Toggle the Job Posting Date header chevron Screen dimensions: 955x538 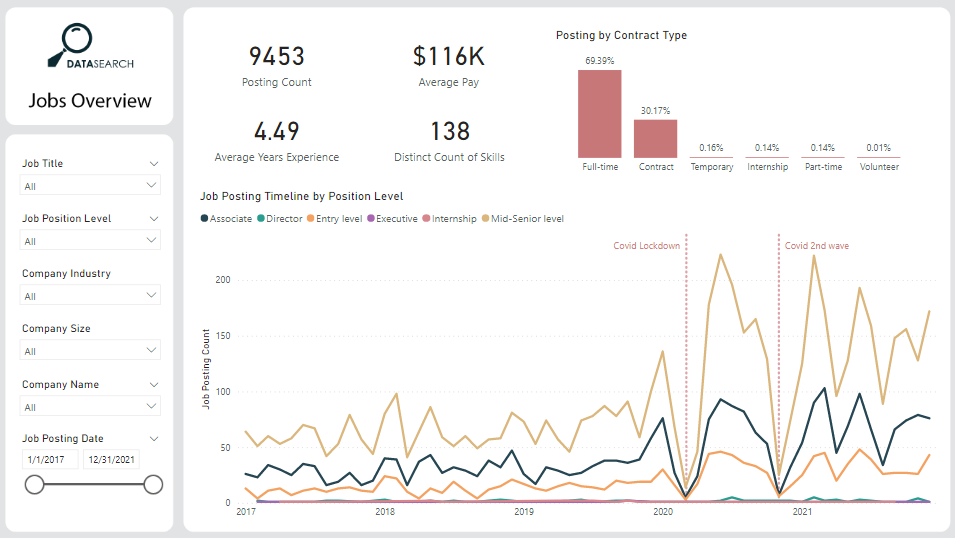(x=154, y=438)
